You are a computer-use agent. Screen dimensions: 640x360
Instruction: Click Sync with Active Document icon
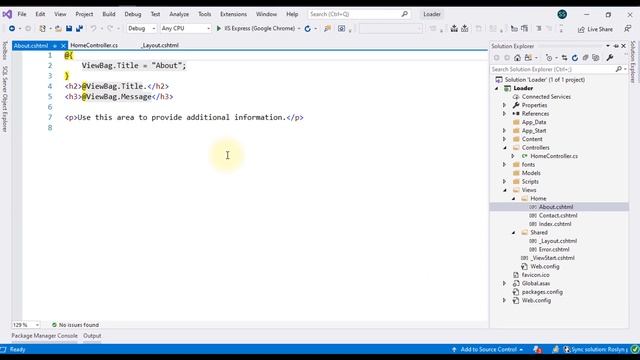(564, 58)
